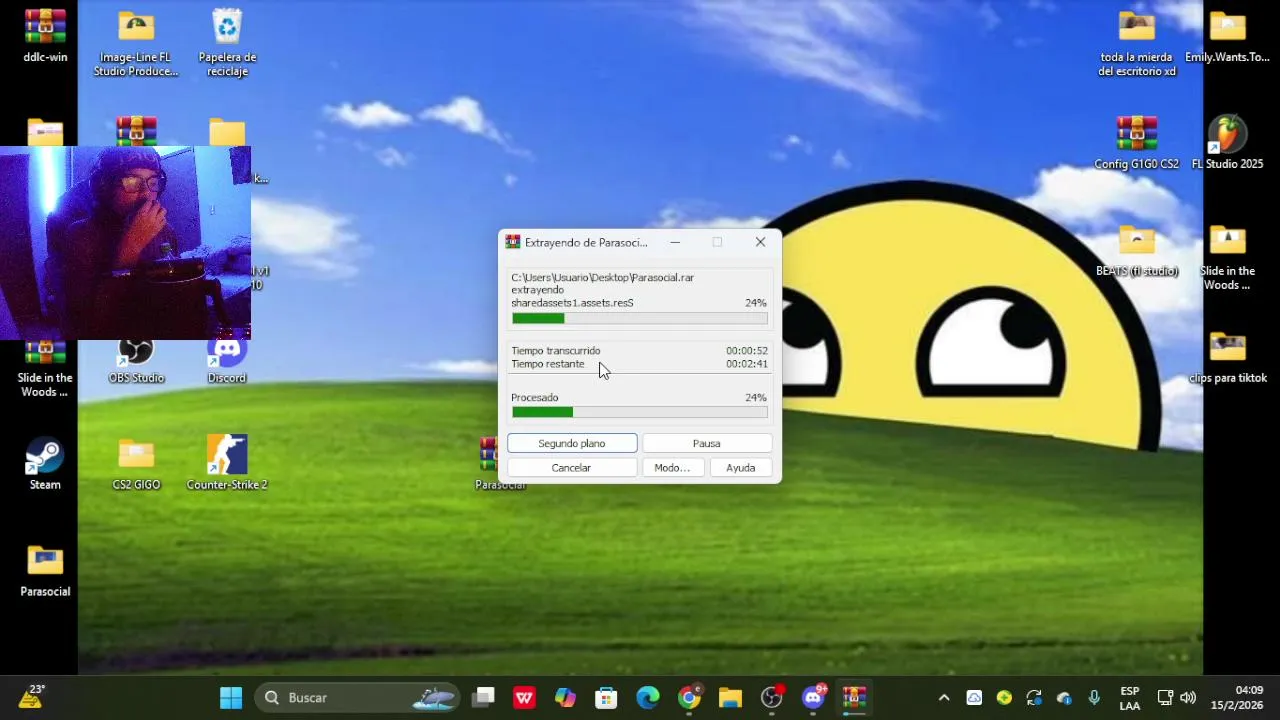
Task: Open the Windows Start menu
Action: coord(231,698)
